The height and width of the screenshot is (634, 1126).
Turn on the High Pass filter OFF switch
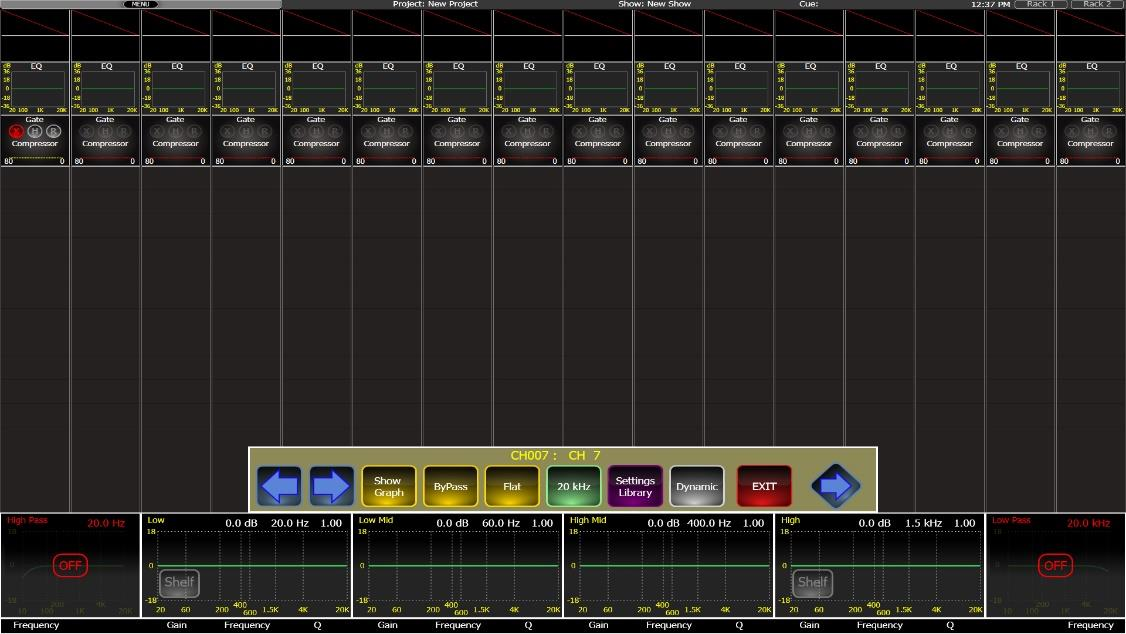click(x=70, y=566)
